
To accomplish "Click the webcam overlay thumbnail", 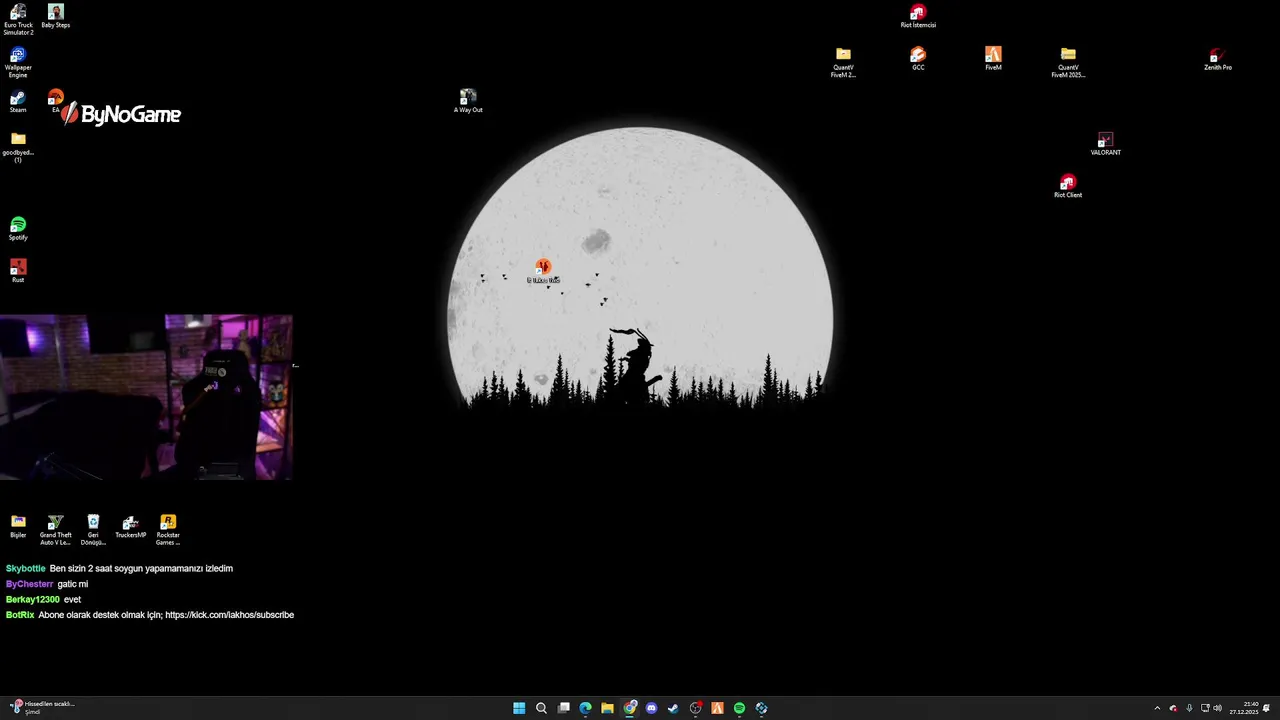I will pos(146,398).
